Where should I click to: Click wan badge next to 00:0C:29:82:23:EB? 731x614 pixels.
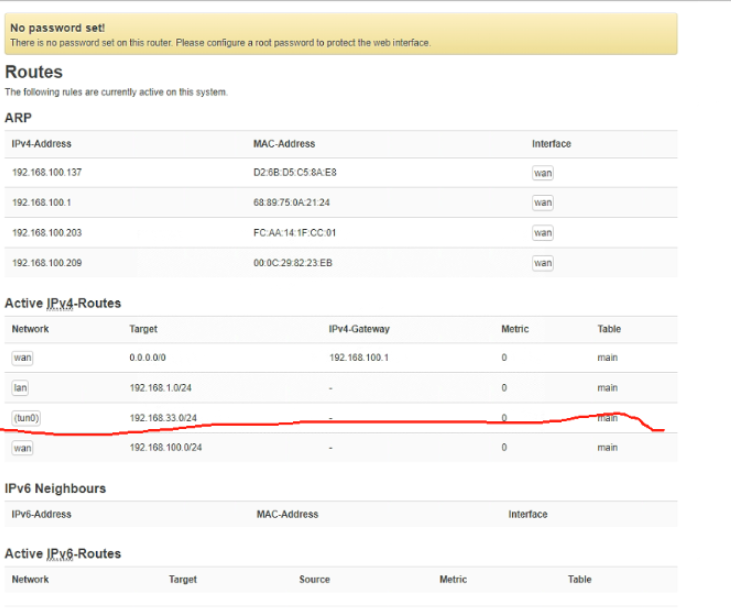[x=542, y=263]
